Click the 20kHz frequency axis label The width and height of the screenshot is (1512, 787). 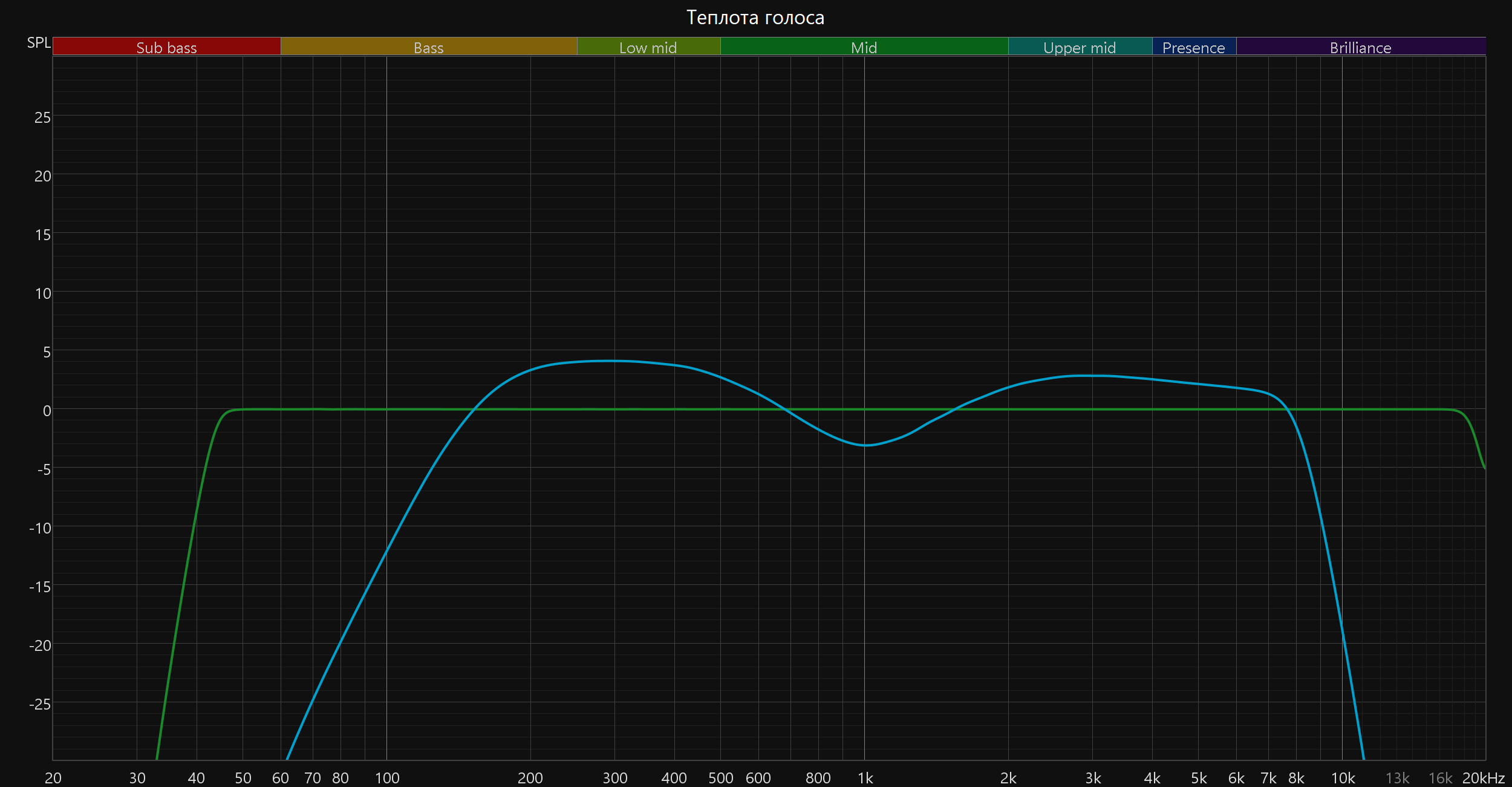click(1483, 779)
